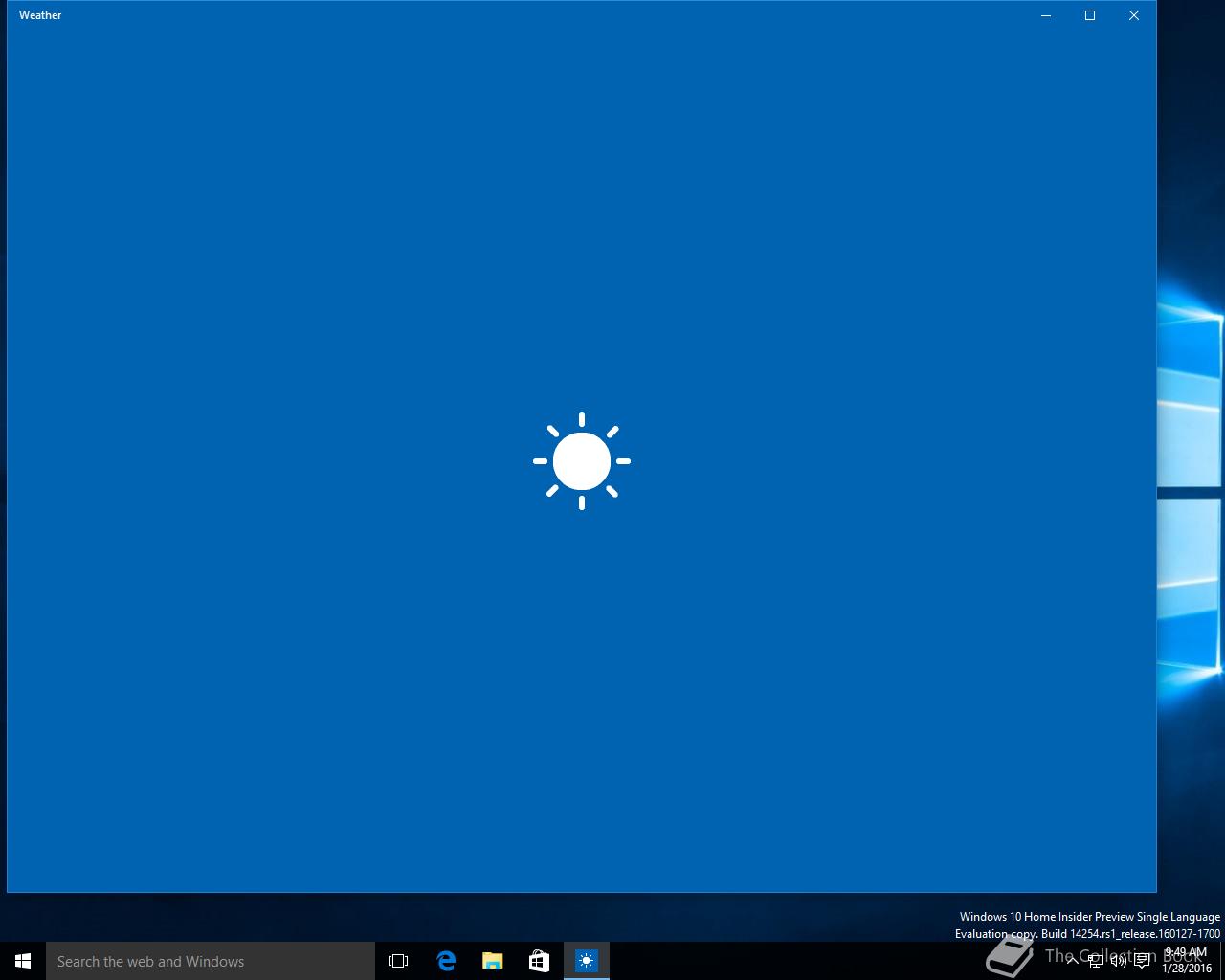Open the network status tray icon
Screen dimensions: 1225x980
(1095, 961)
